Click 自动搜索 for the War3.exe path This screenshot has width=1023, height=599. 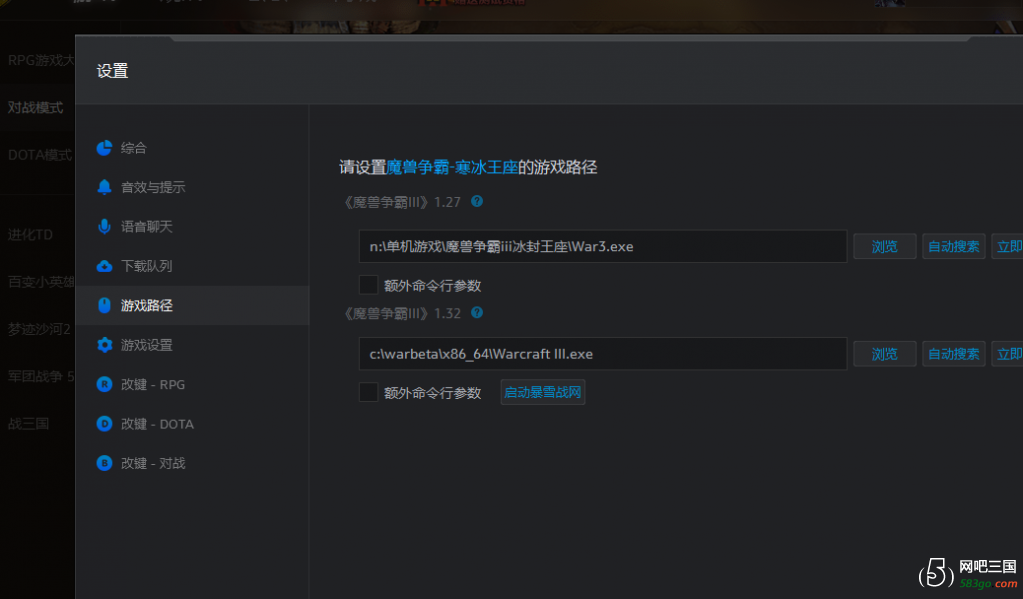tap(954, 247)
